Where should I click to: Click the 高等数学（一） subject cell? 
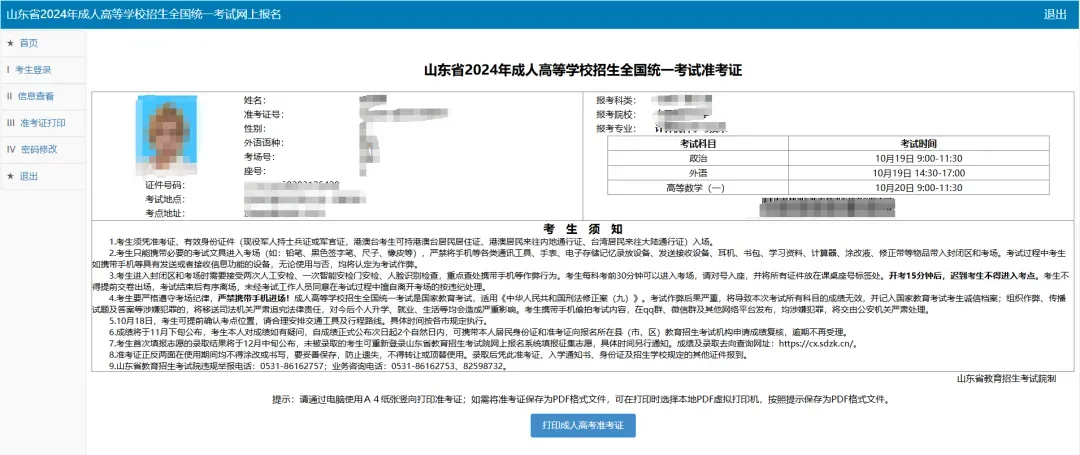(x=698, y=187)
